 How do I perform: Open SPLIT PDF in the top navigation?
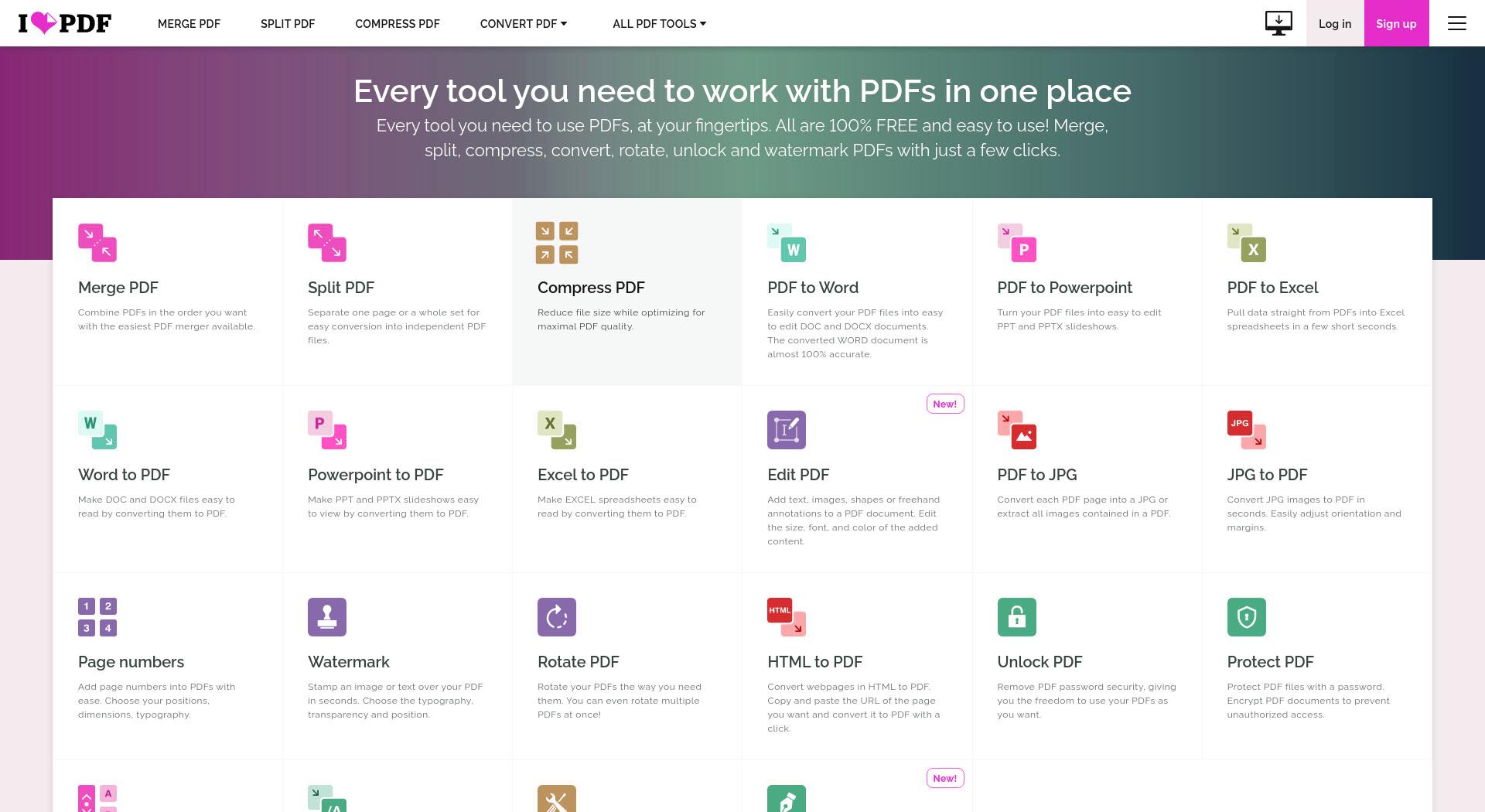288,24
